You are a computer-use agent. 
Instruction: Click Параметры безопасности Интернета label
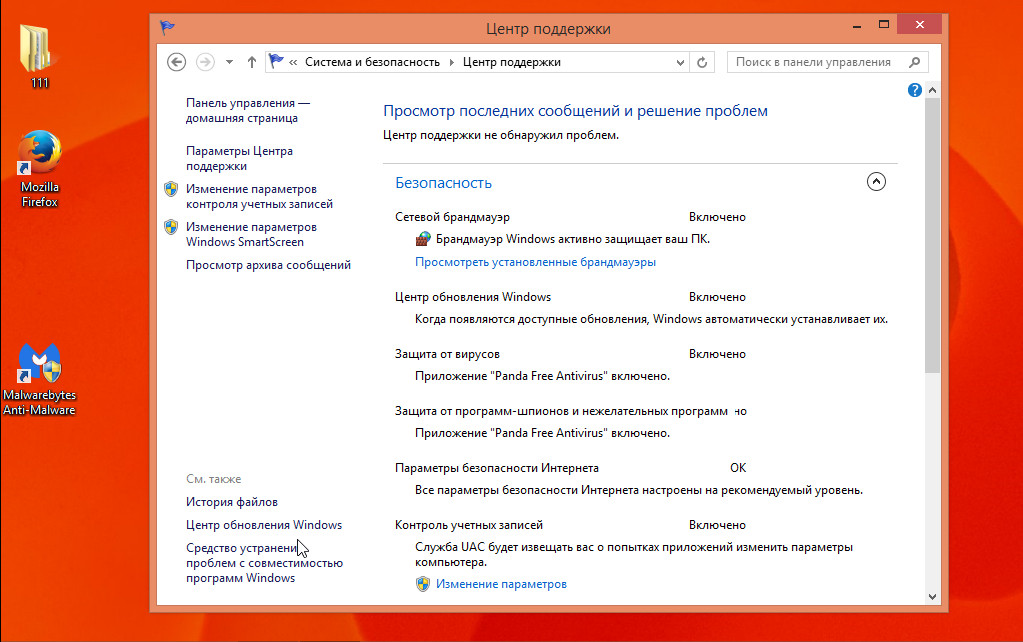(496, 468)
